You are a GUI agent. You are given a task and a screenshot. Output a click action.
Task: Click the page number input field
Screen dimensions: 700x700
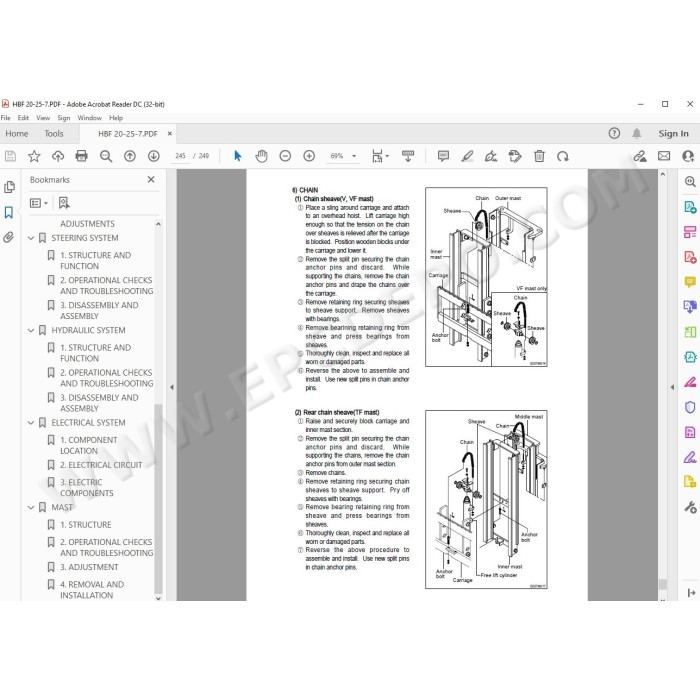tap(180, 156)
